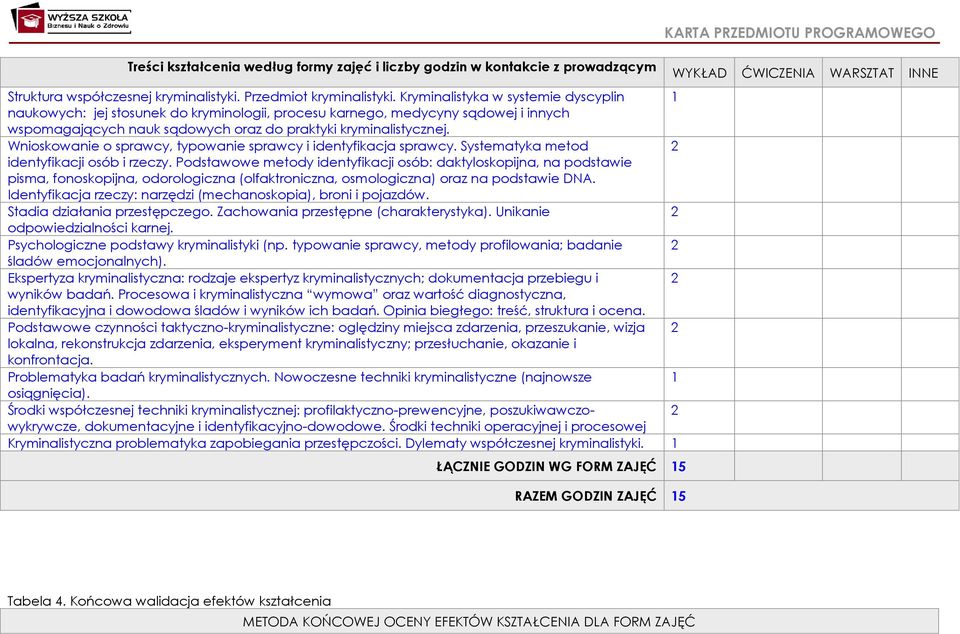Click WYKŁAD value 2 in Środki współczesnej row
The image size is (960, 634).
coord(675,410)
